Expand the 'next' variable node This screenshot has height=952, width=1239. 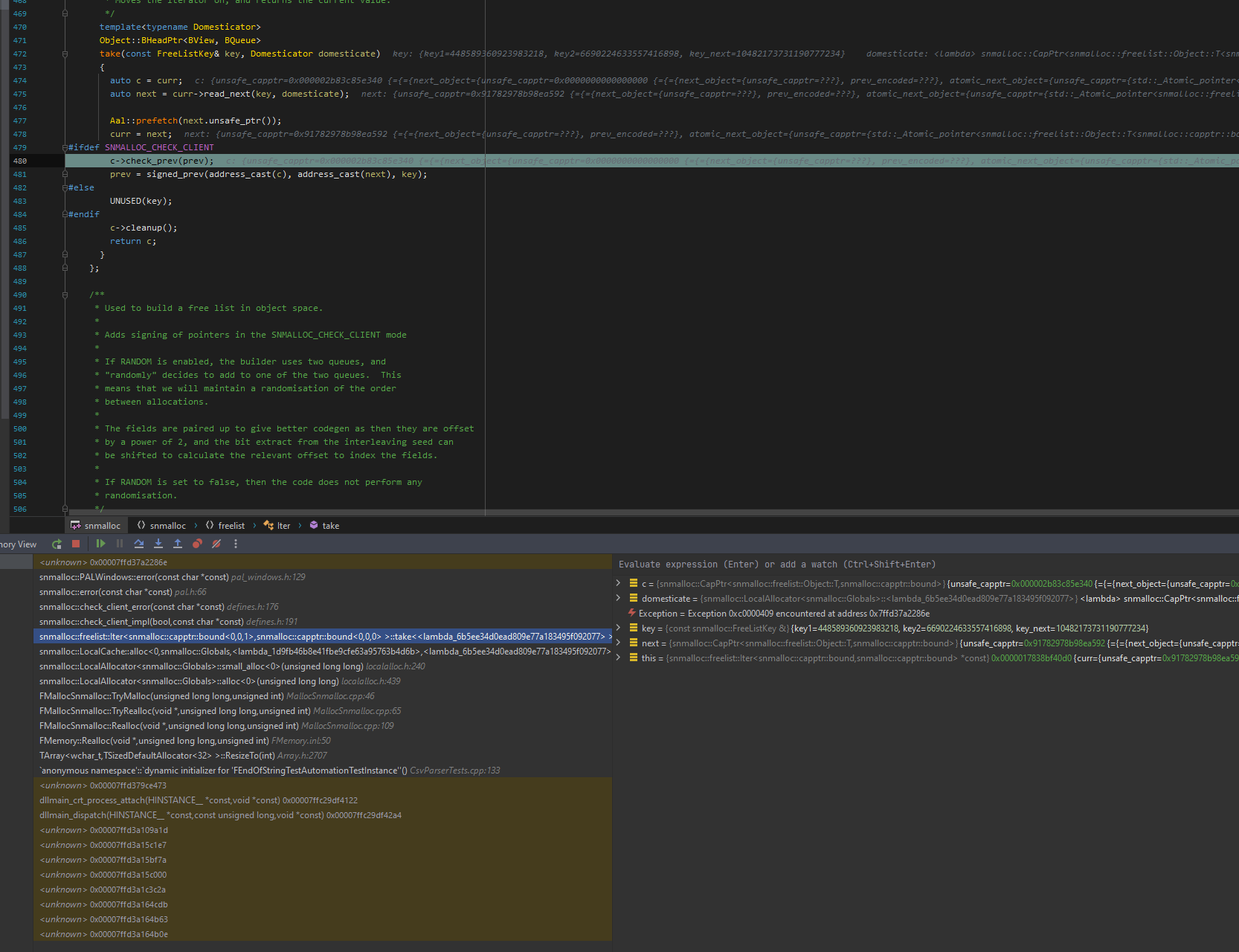click(618, 643)
